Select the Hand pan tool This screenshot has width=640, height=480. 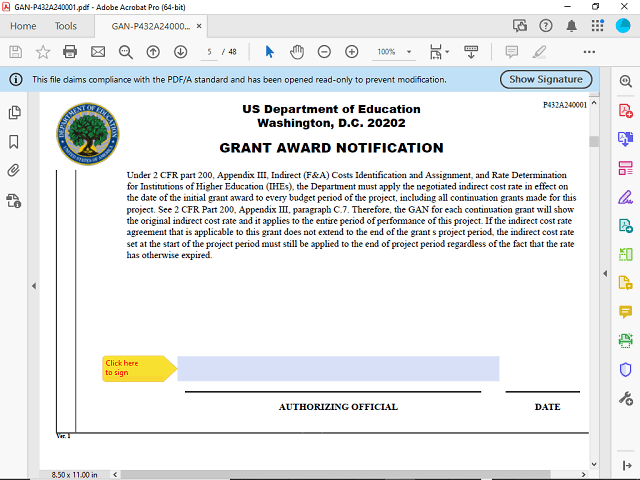pyautogui.click(x=297, y=51)
